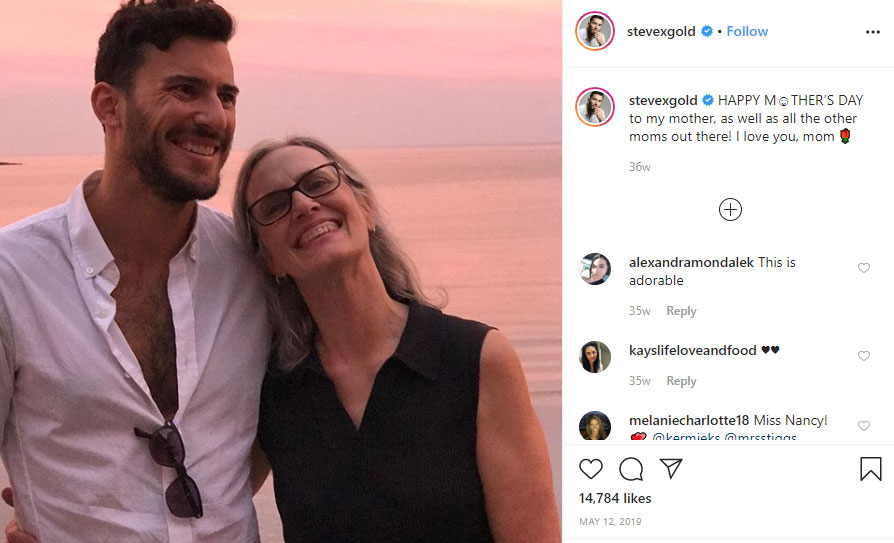Screen dimensions: 894x543
Task: Click the Follow link in header
Action: pos(747,31)
